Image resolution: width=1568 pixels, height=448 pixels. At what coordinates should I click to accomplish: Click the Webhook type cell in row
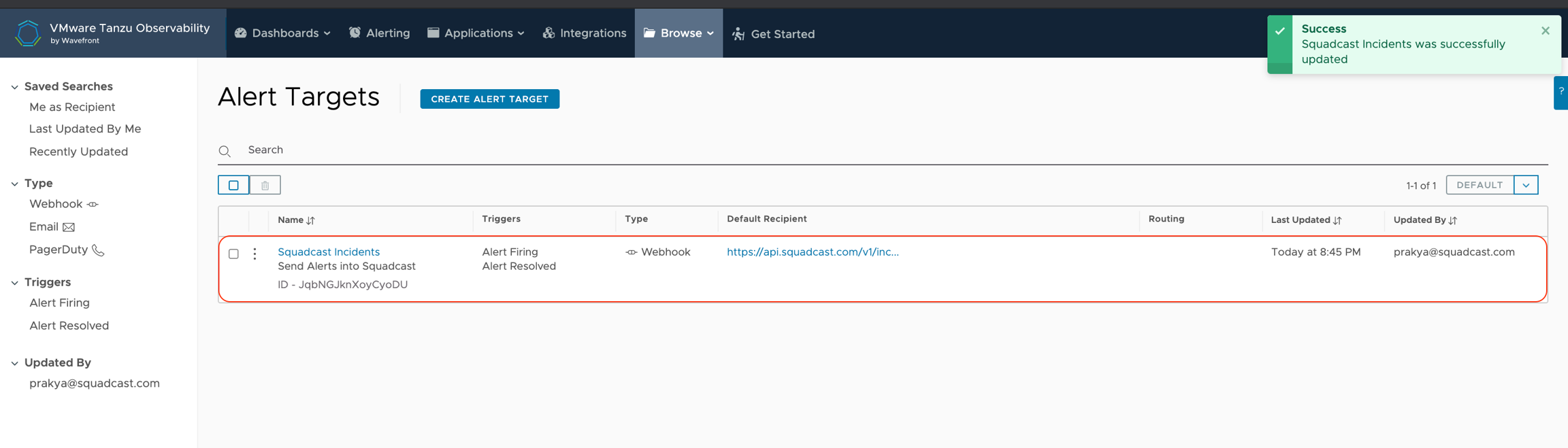coord(658,252)
